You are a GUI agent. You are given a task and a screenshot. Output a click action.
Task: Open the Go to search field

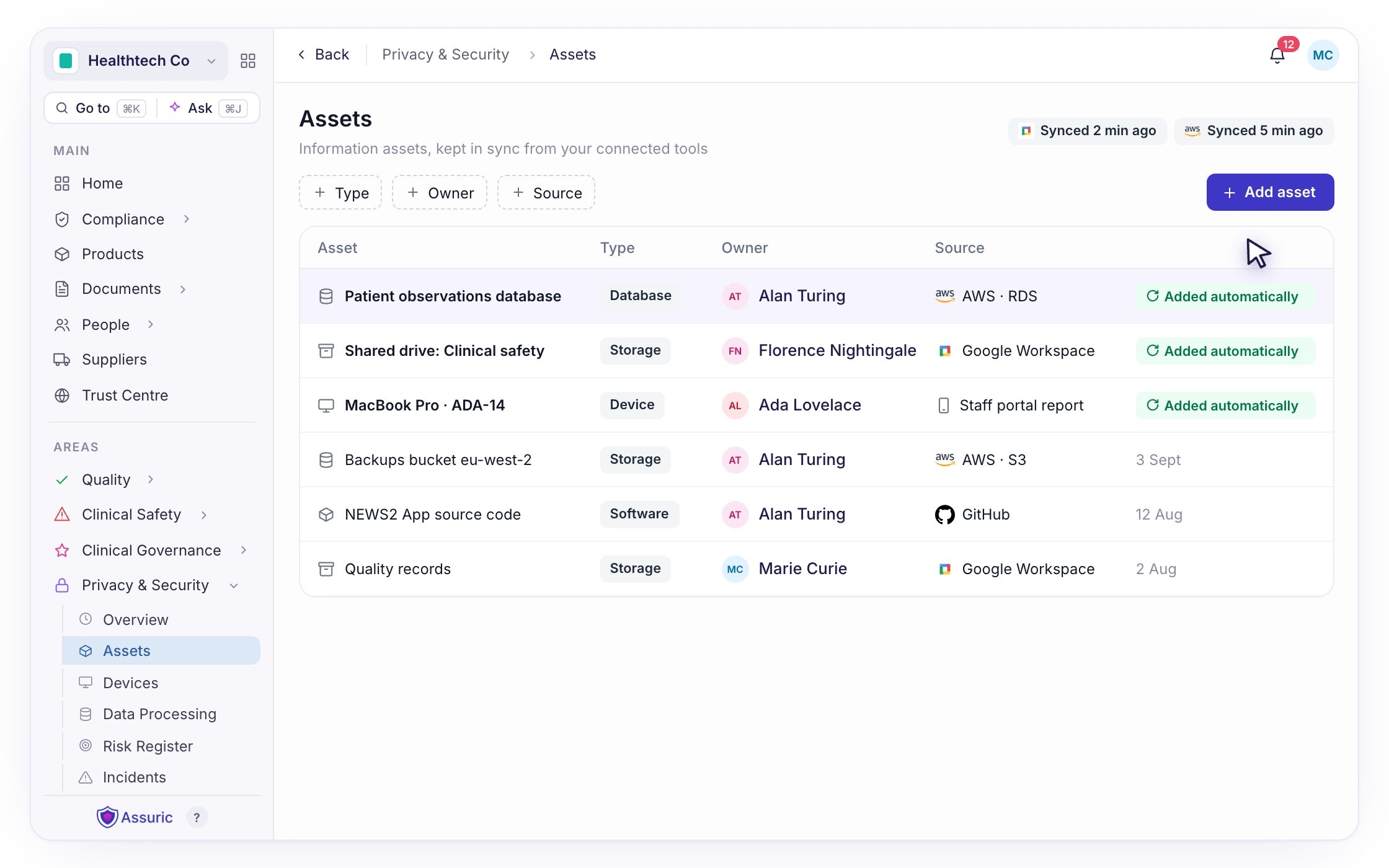(100, 108)
